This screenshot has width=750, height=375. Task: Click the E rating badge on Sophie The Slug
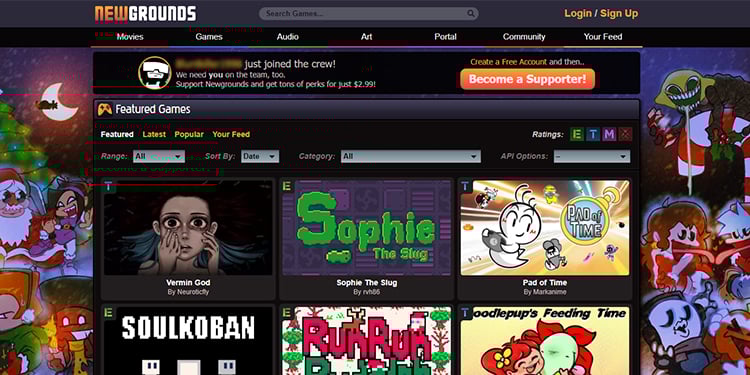click(287, 186)
